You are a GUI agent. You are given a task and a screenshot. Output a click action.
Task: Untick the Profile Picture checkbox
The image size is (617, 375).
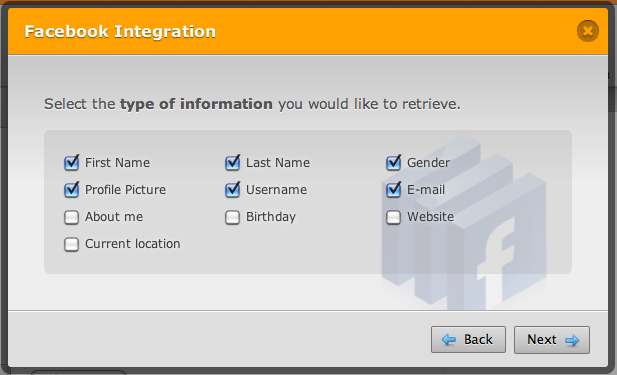[72, 190]
